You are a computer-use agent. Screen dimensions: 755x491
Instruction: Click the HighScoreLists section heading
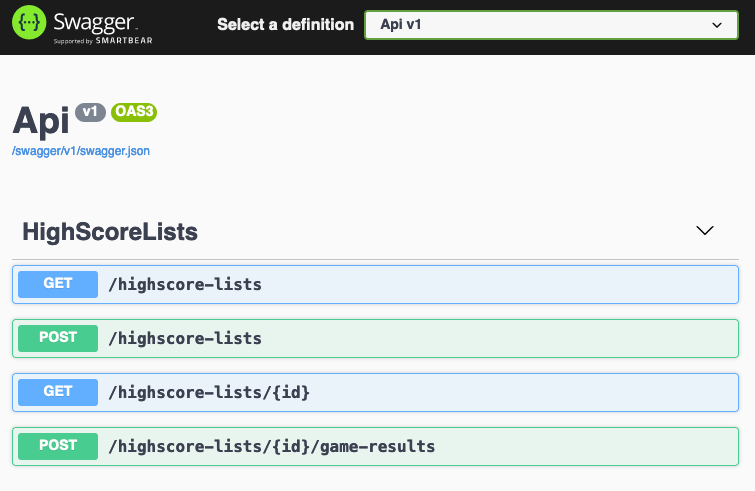pyautogui.click(x=110, y=232)
